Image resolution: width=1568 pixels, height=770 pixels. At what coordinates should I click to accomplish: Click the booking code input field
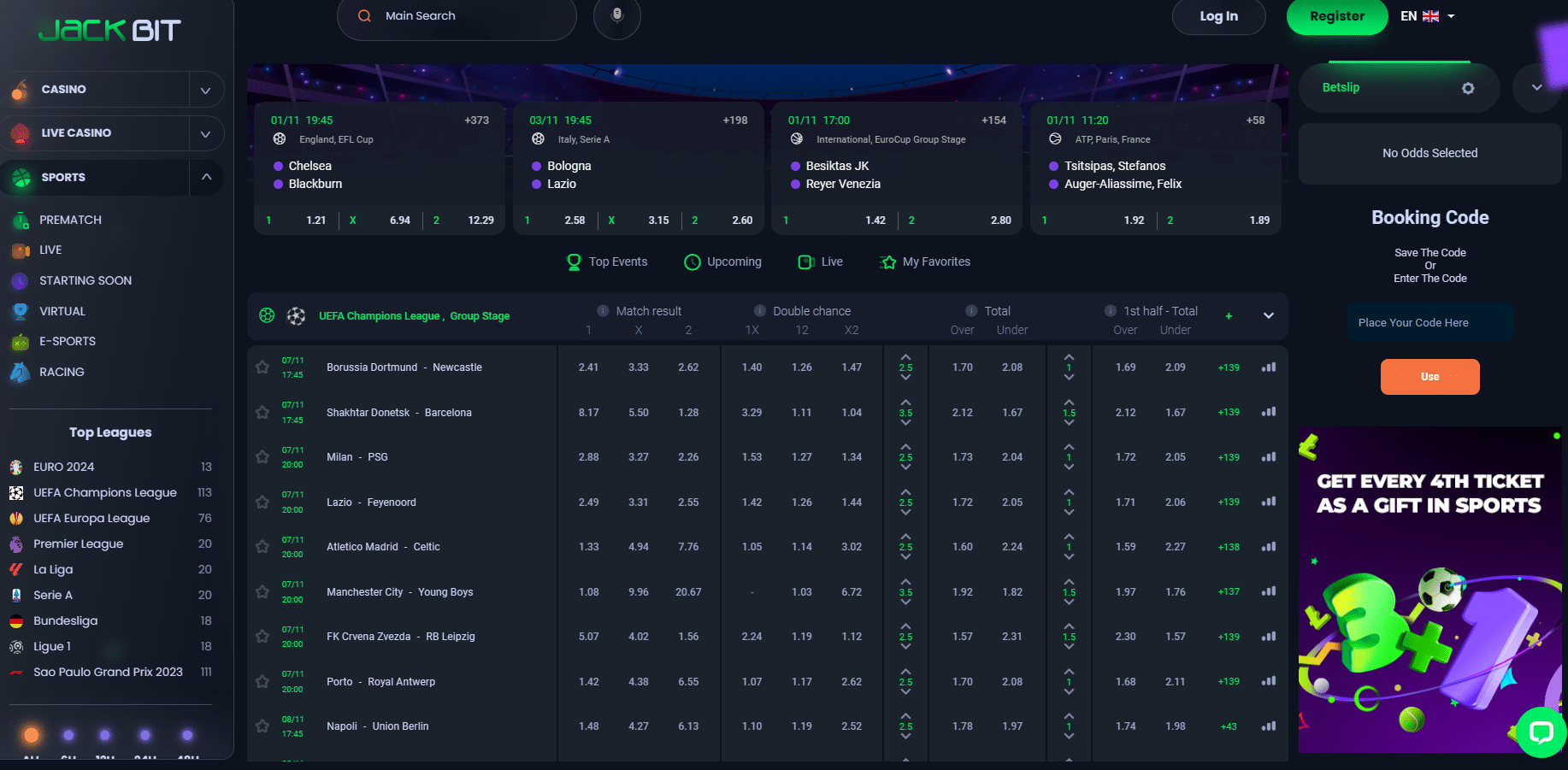1429,323
